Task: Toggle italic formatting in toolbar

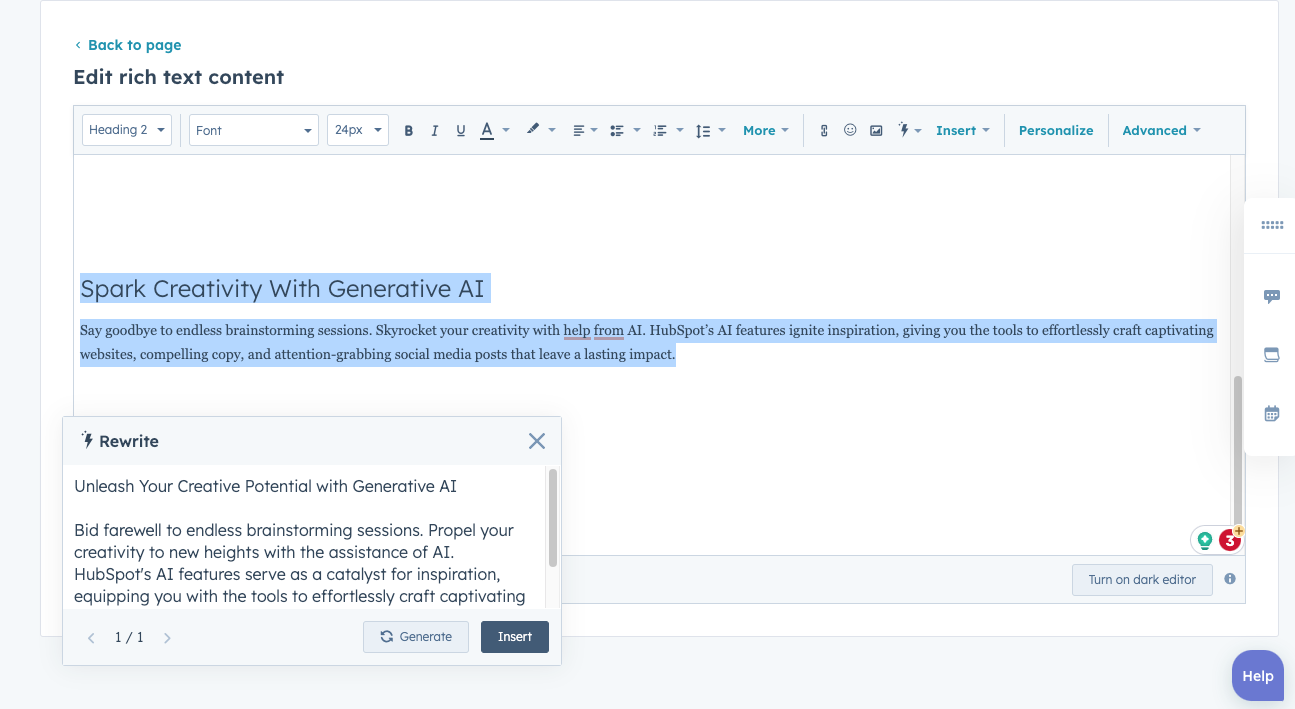Action: pos(434,131)
